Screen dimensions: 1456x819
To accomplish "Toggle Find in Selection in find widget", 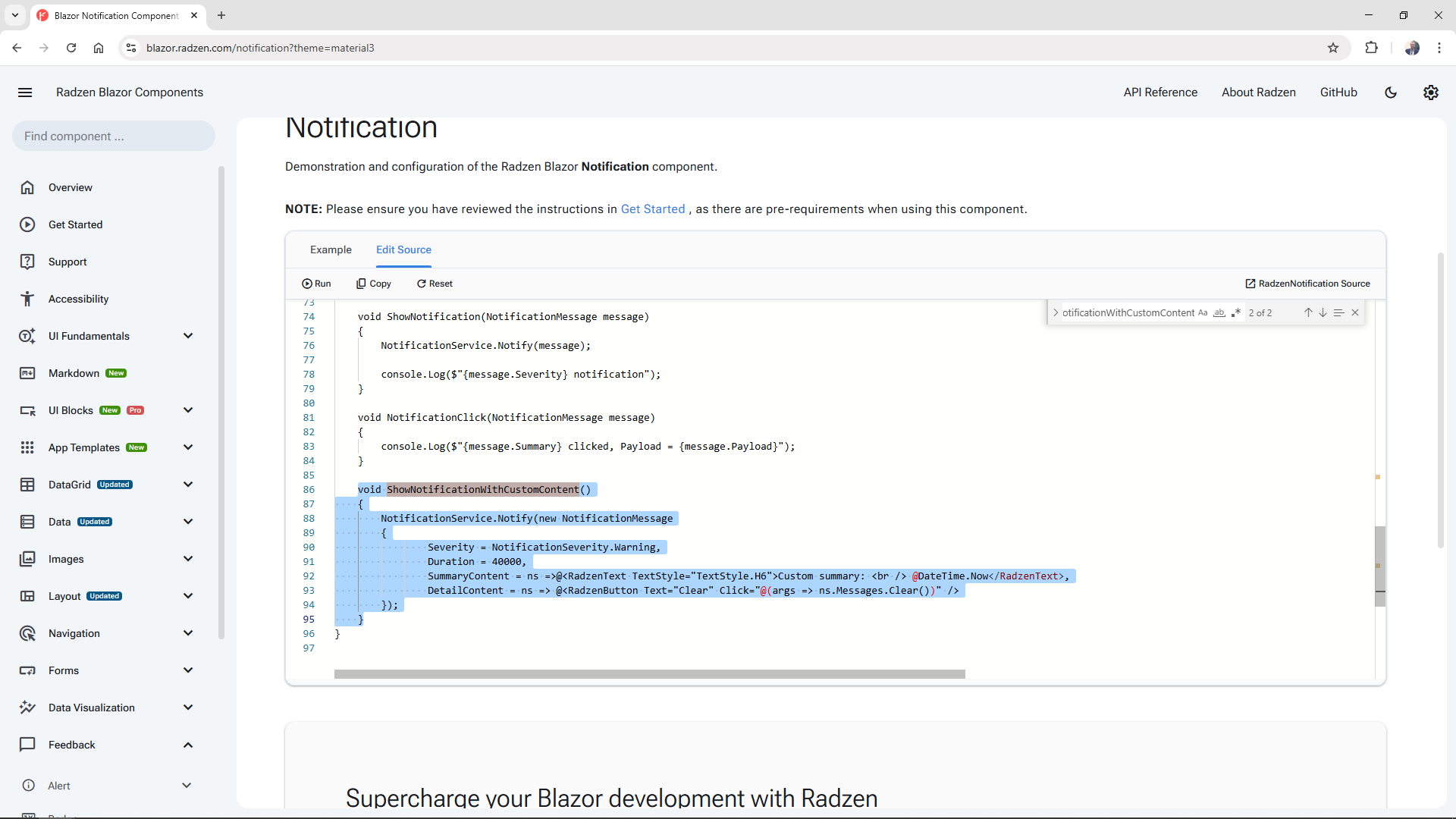I will 1339,312.
